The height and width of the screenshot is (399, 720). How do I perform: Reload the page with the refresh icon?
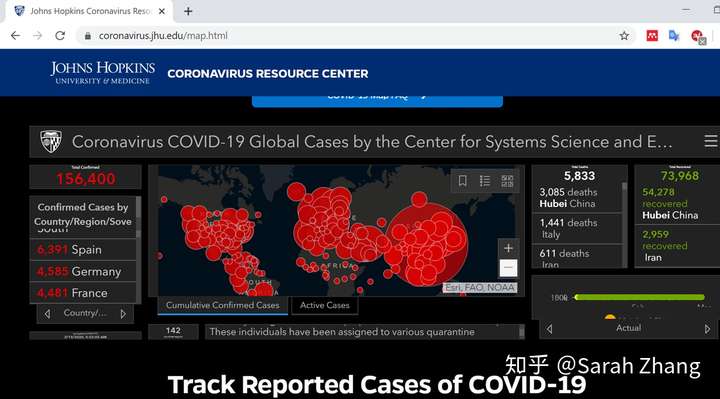[60, 36]
